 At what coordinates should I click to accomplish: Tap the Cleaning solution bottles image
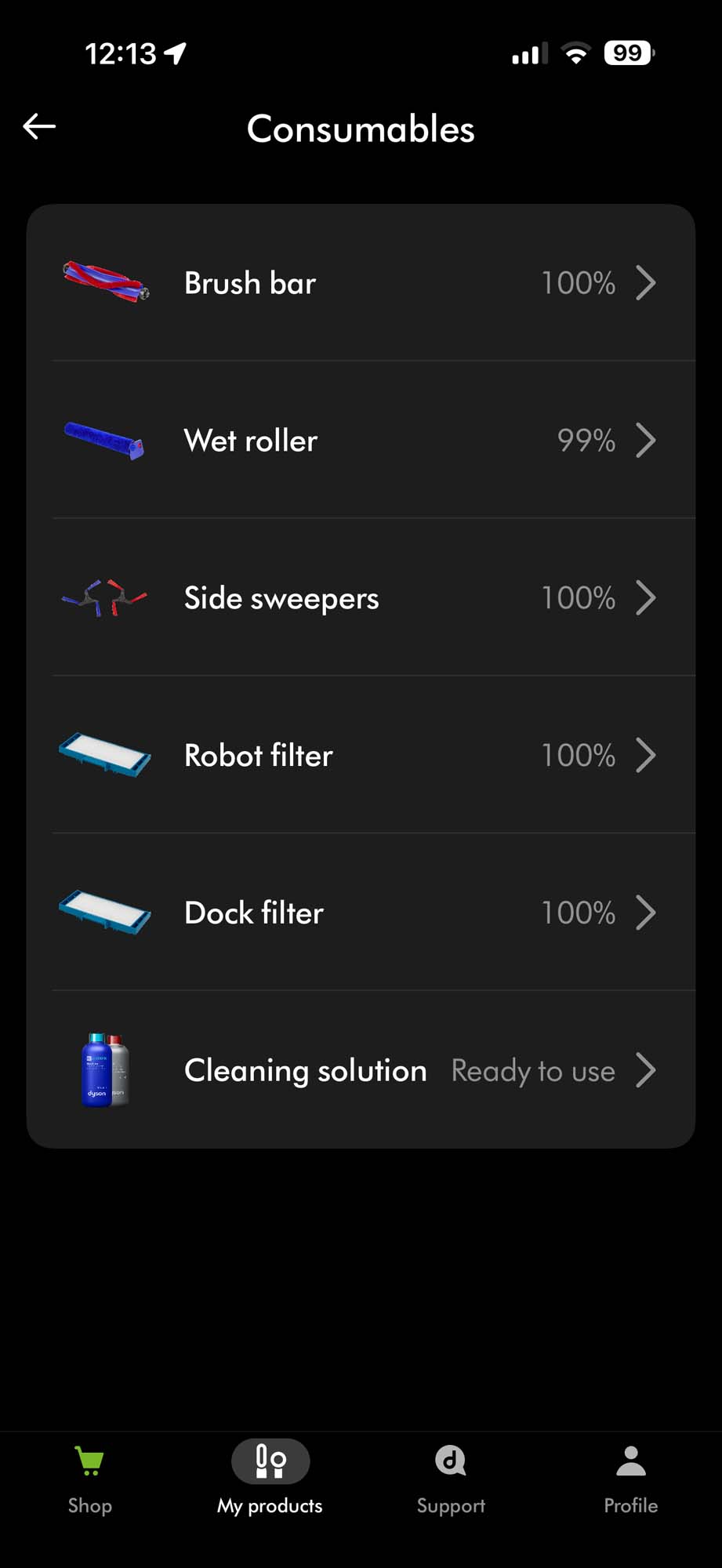[x=105, y=1069]
